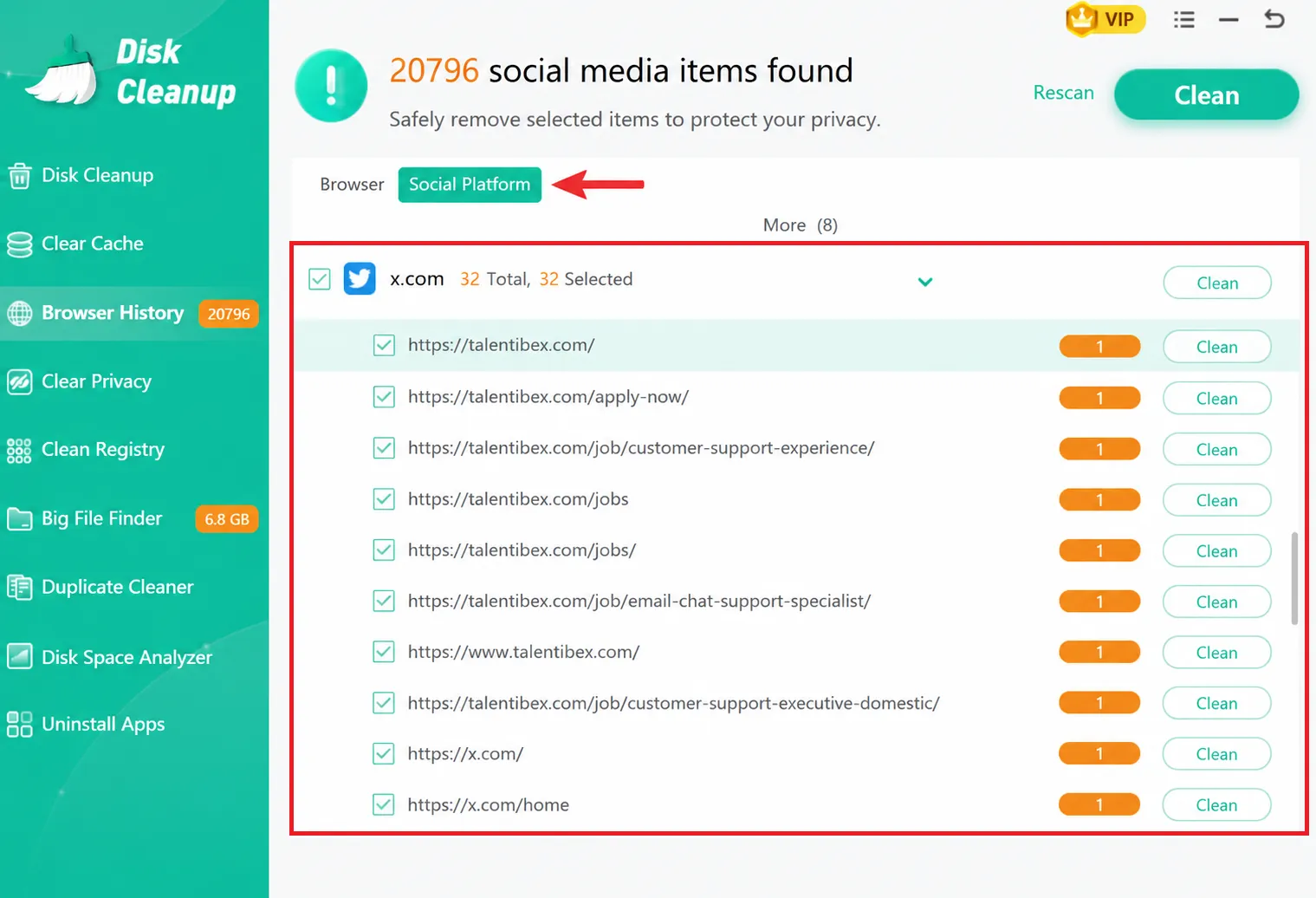
Task: Uncheck https://talentibex.com/ checkbox
Action: [x=384, y=345]
